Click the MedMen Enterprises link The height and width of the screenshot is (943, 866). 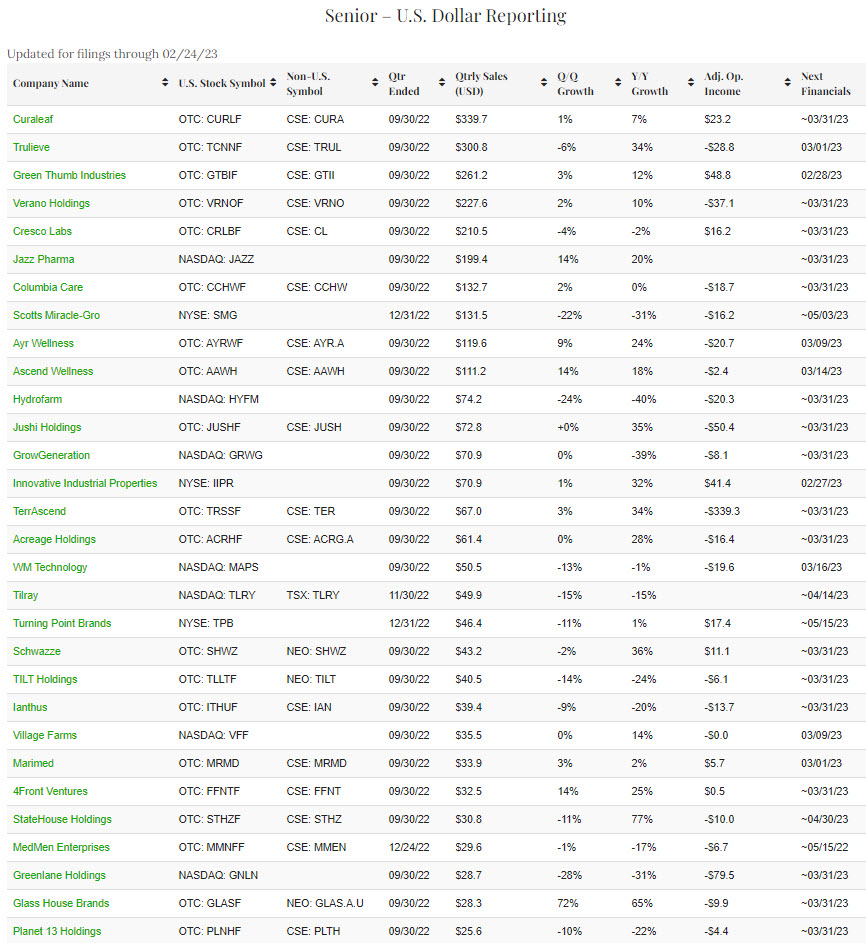pos(61,847)
